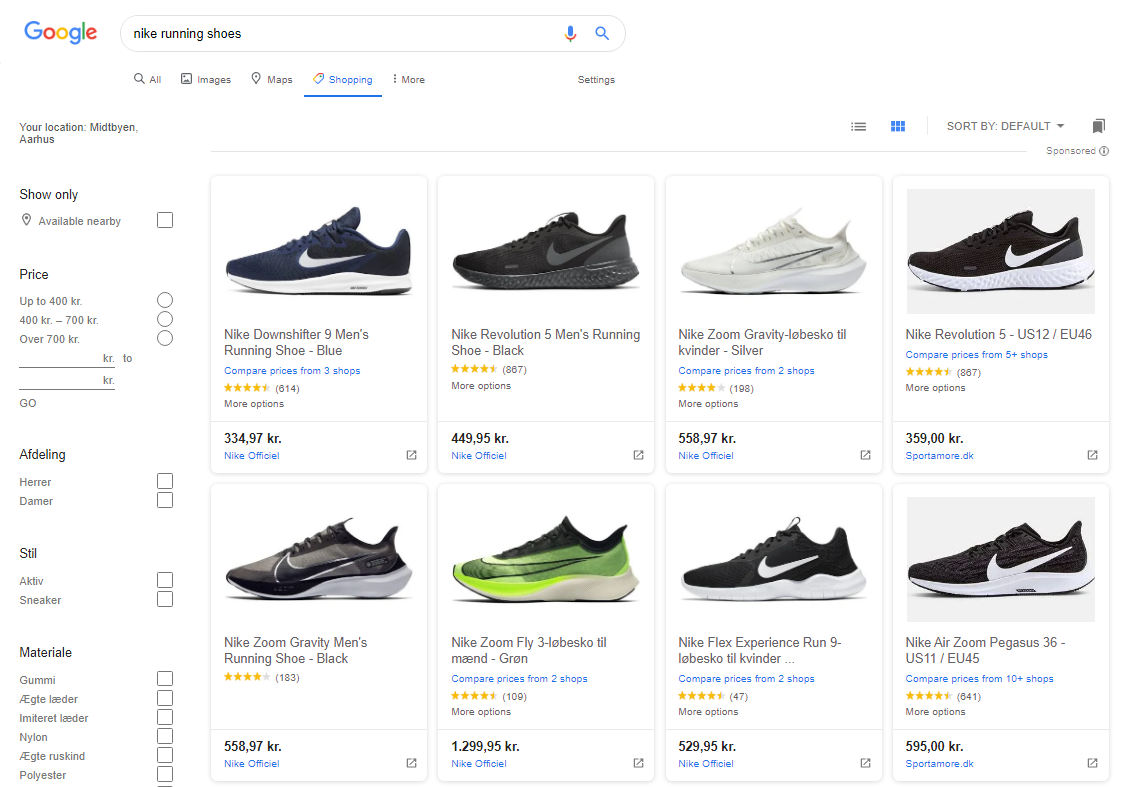Open the Maps tab
This screenshot has height=787, width=1126.
(271, 79)
